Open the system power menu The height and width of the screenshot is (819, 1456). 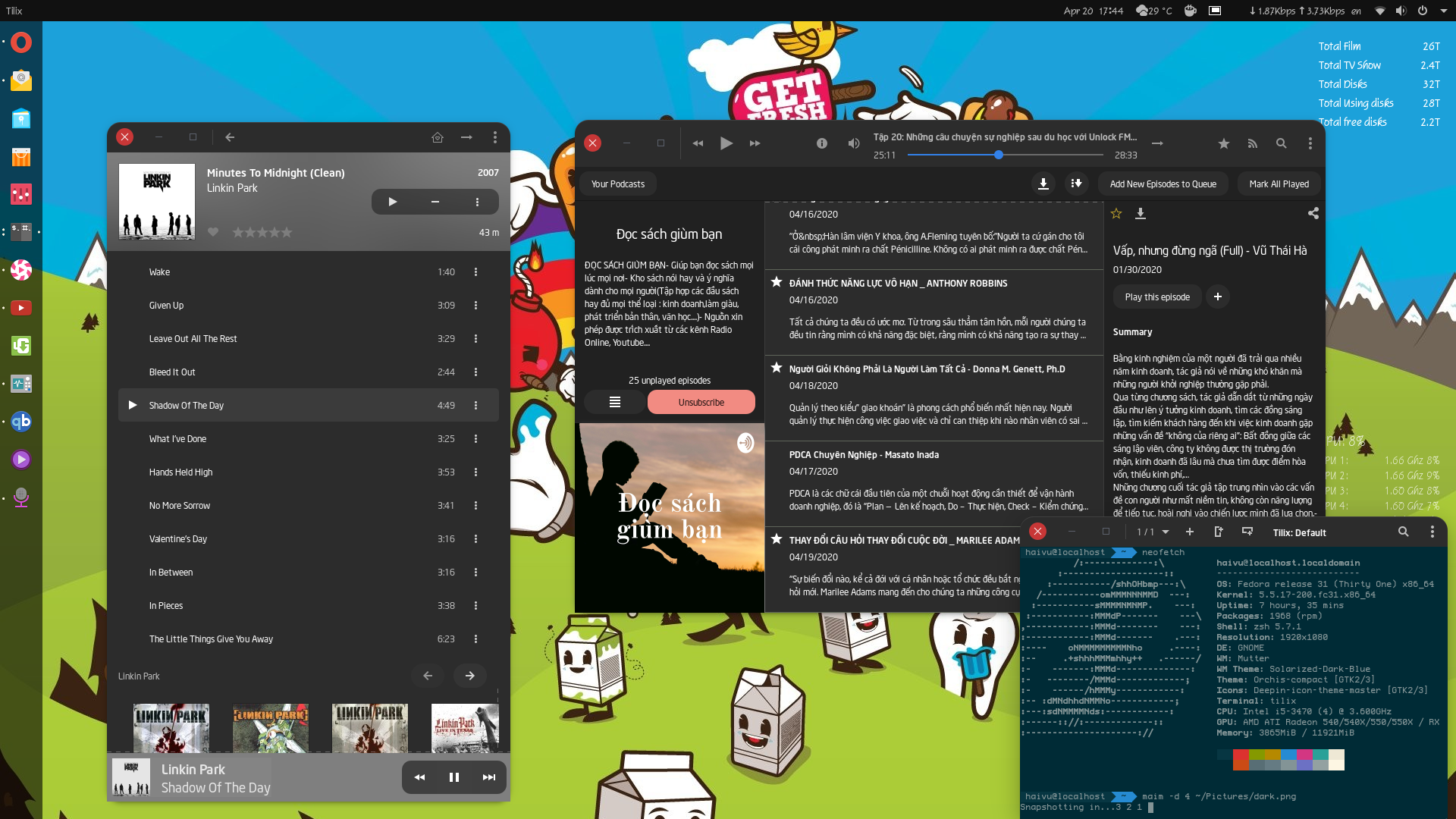pyautogui.click(x=1423, y=11)
